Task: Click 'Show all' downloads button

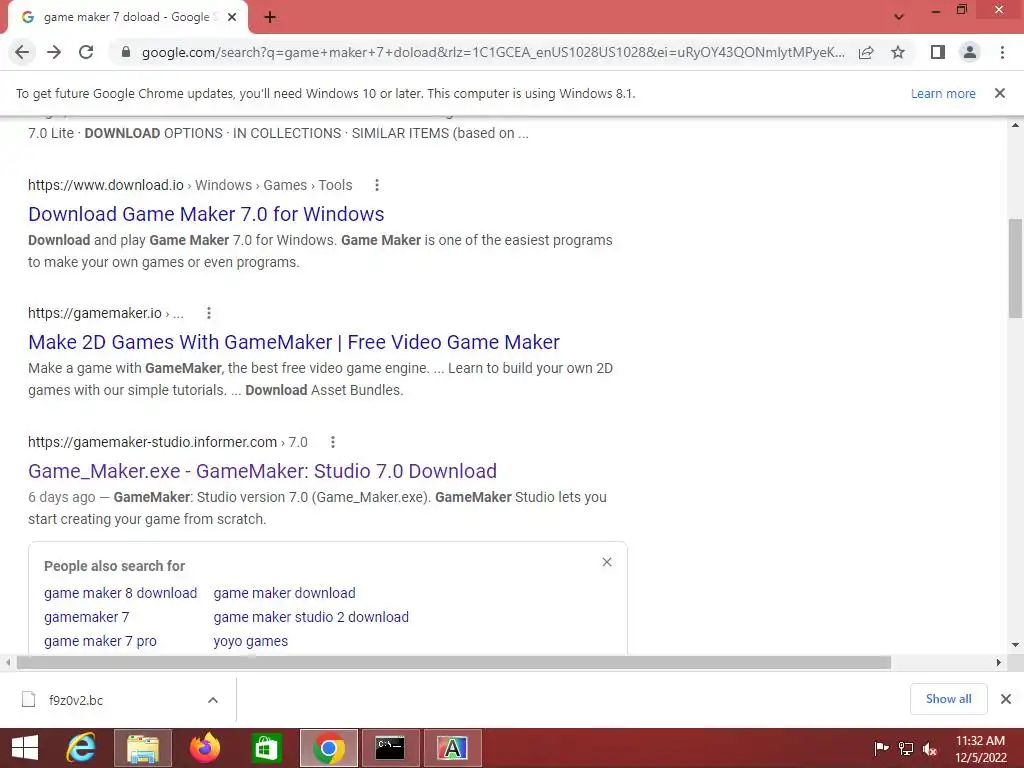Action: tap(949, 699)
